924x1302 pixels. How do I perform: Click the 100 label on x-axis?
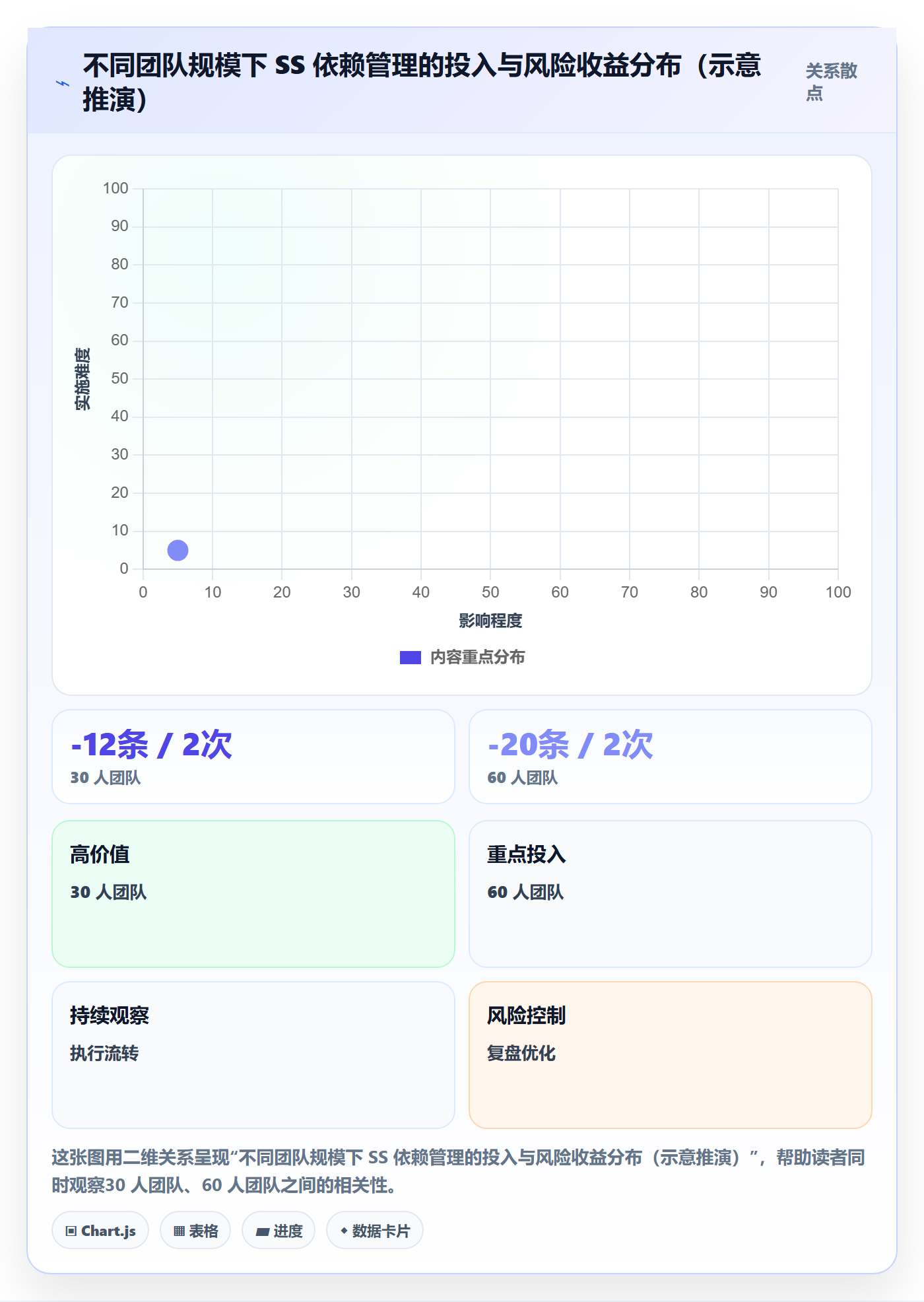pos(838,592)
